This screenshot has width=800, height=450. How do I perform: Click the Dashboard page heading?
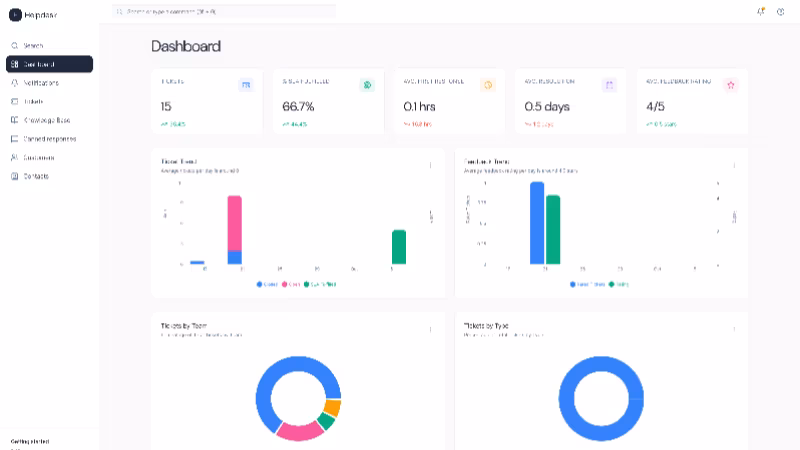coord(186,46)
